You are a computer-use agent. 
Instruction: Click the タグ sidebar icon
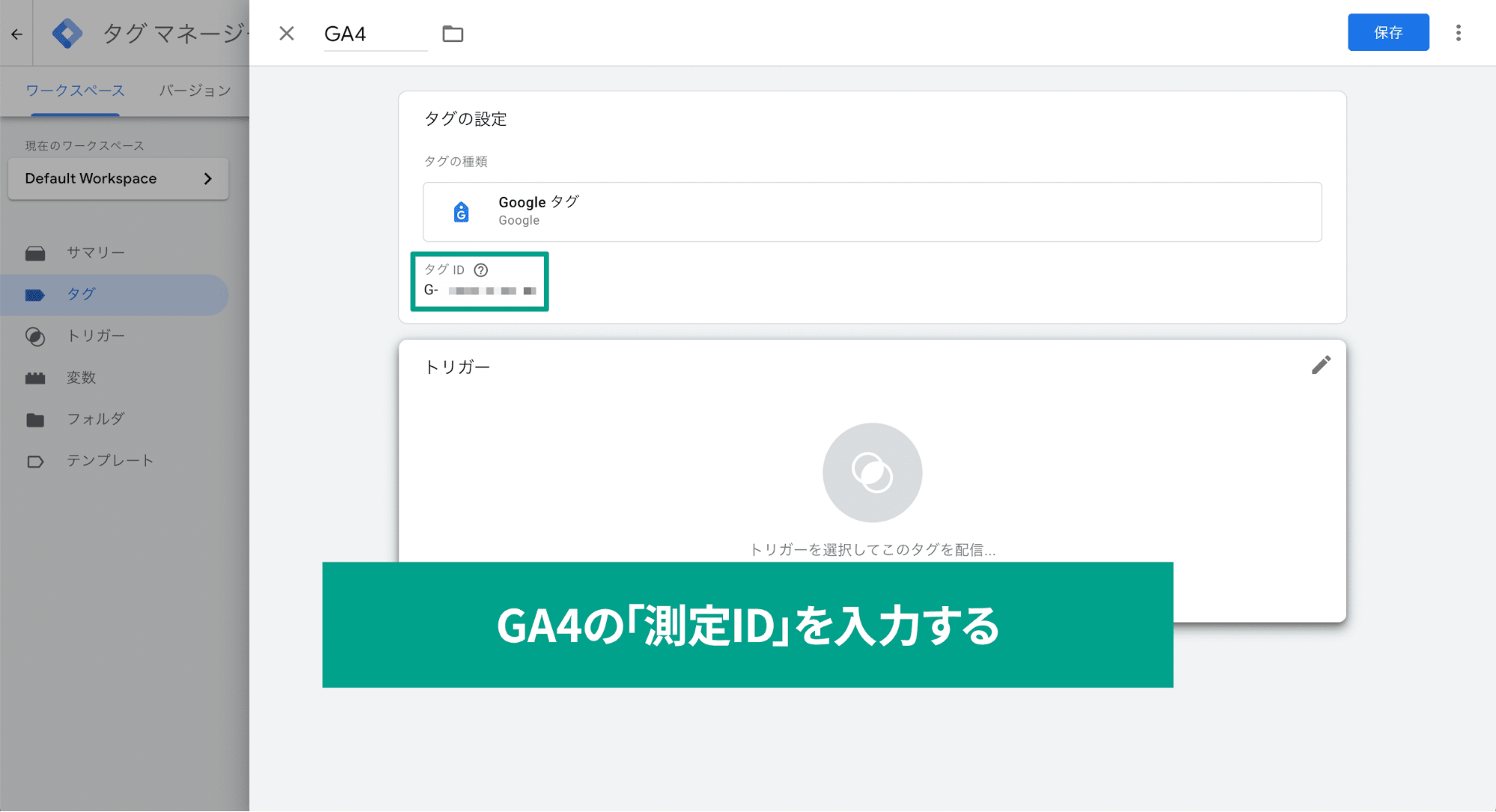36,293
